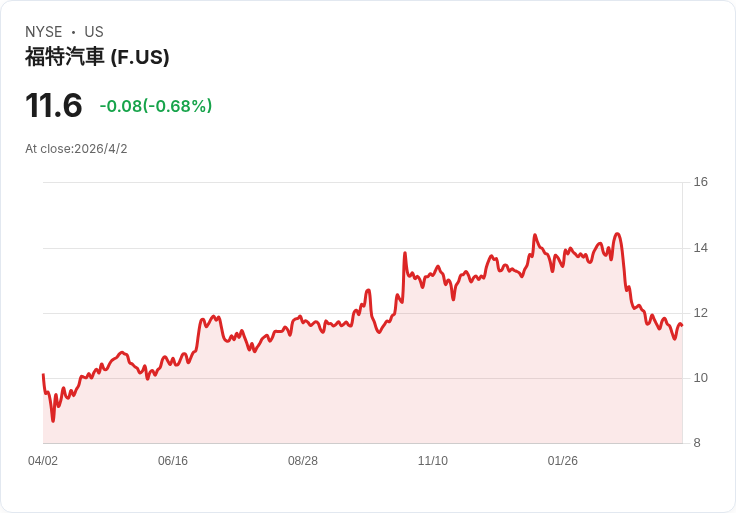The width and height of the screenshot is (736, 513).
Task: Click the 8 price axis label
Action: pyautogui.click(x=697, y=443)
